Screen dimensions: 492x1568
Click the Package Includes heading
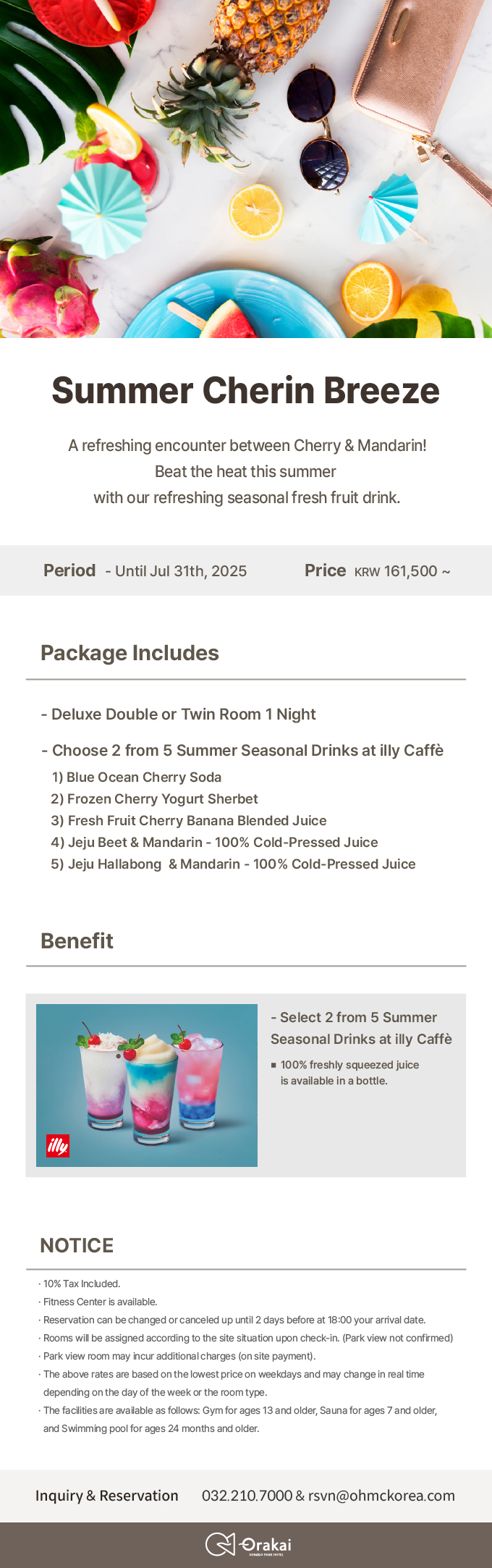pos(130,653)
